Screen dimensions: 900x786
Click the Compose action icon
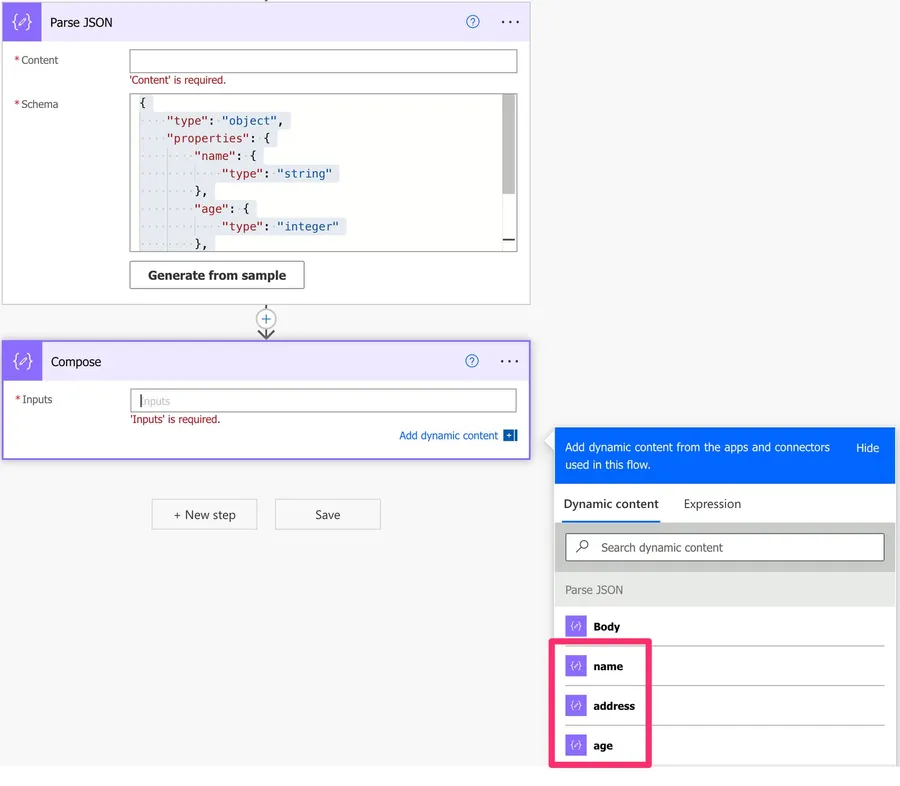point(22,362)
